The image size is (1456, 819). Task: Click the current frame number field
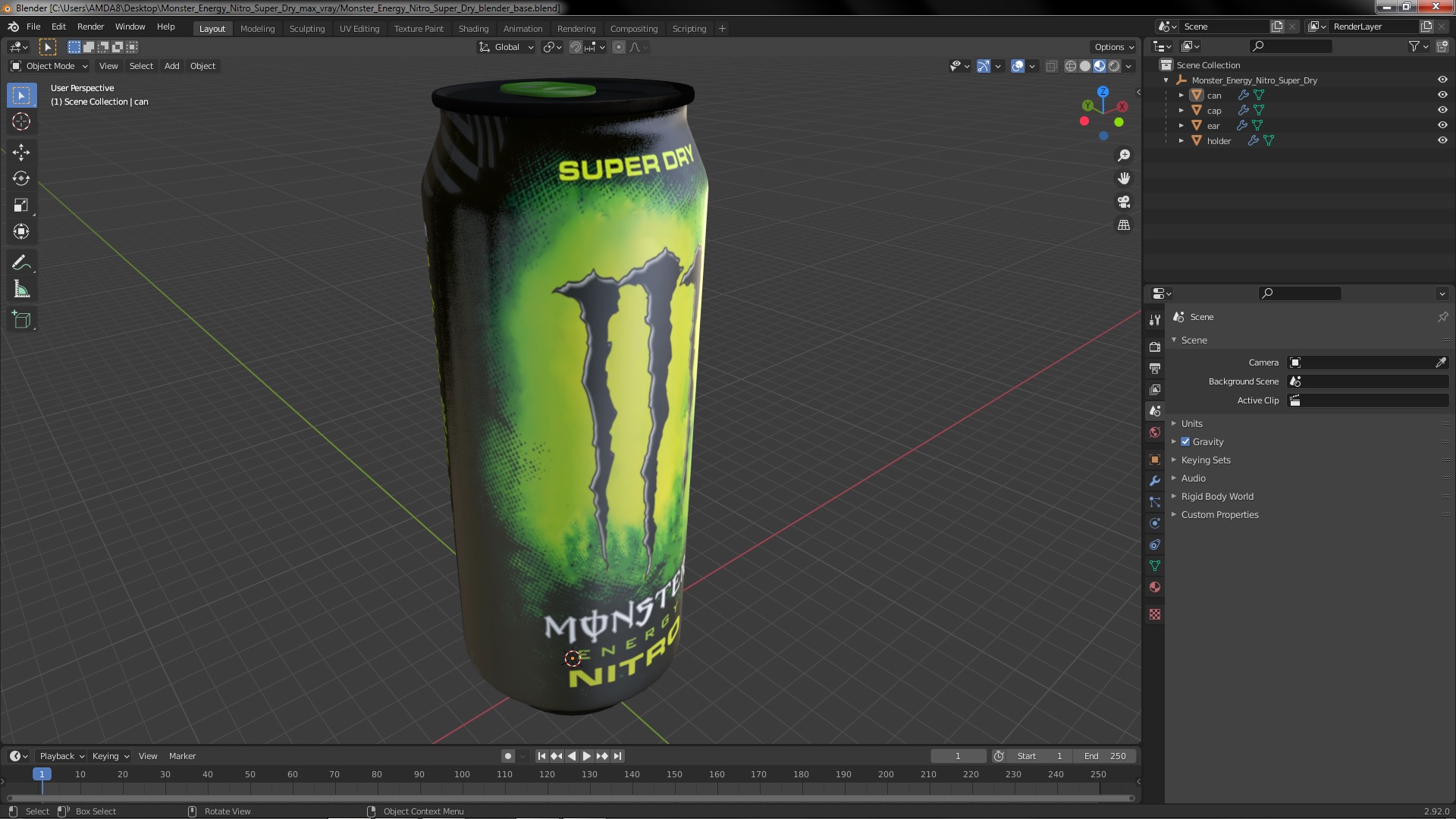[x=958, y=756]
